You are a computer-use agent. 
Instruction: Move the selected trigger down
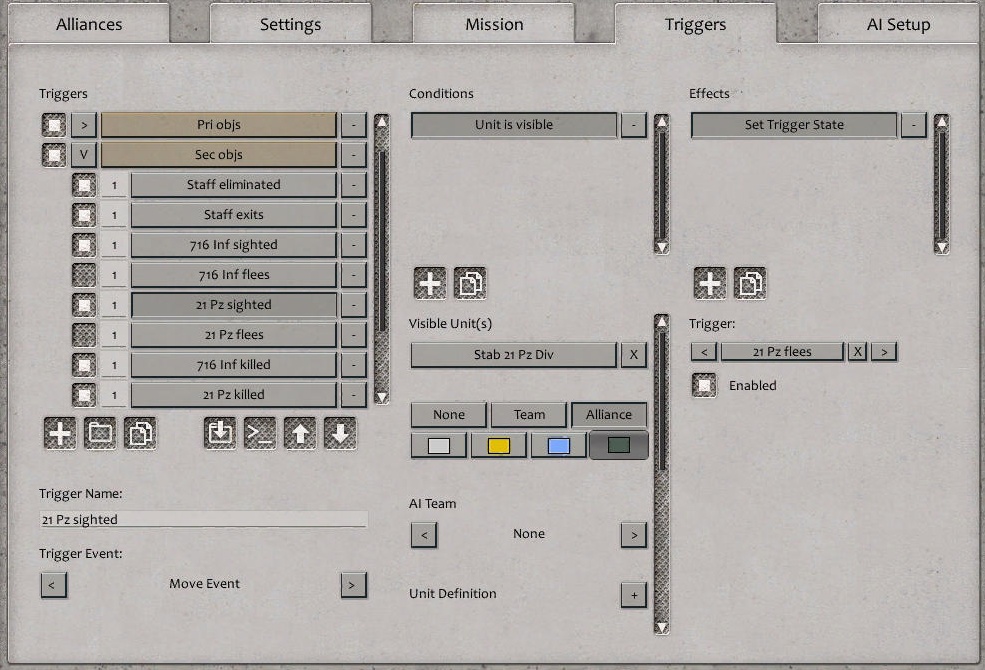339,433
